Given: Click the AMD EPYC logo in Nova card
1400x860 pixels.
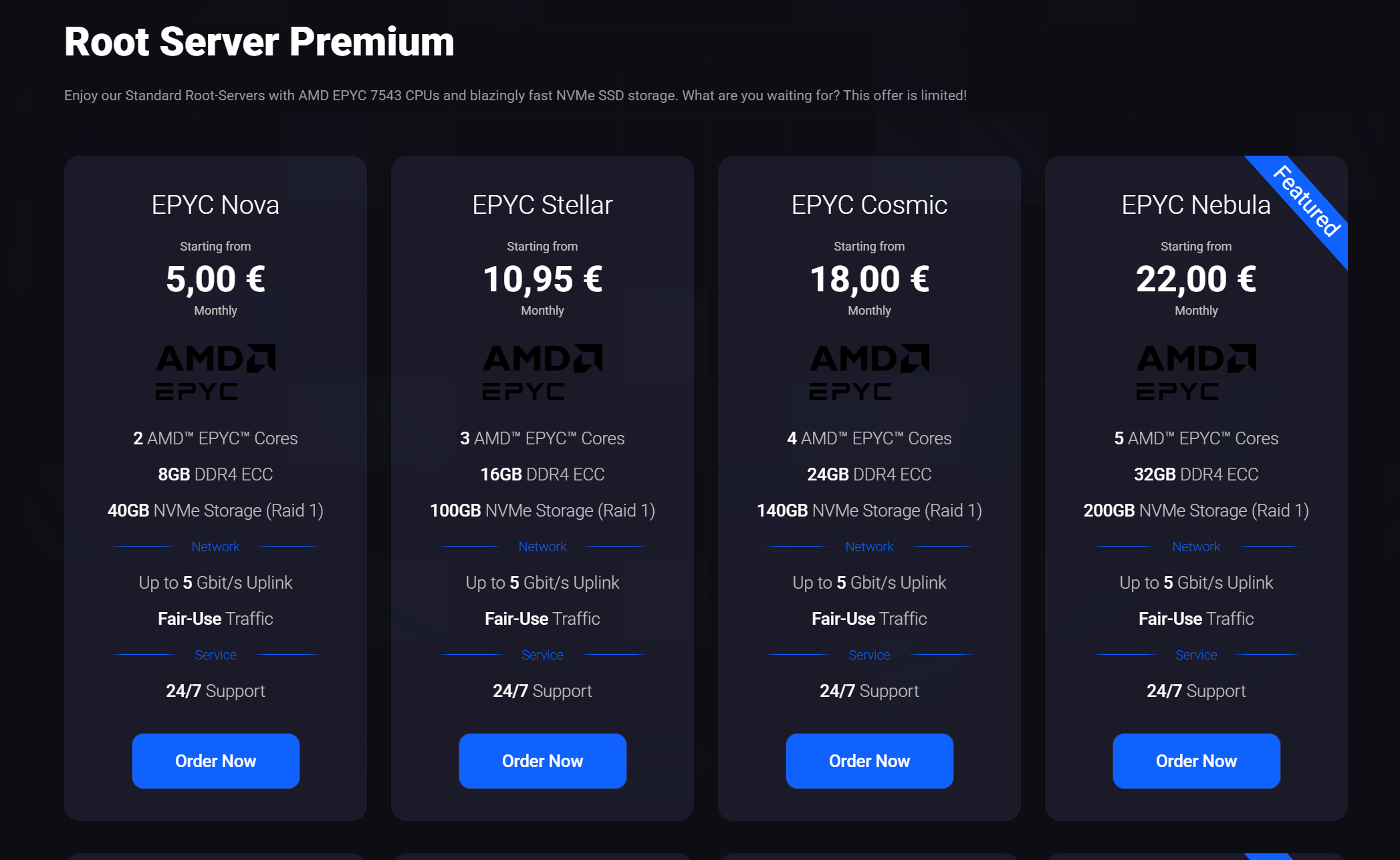Looking at the screenshot, I should [x=215, y=372].
